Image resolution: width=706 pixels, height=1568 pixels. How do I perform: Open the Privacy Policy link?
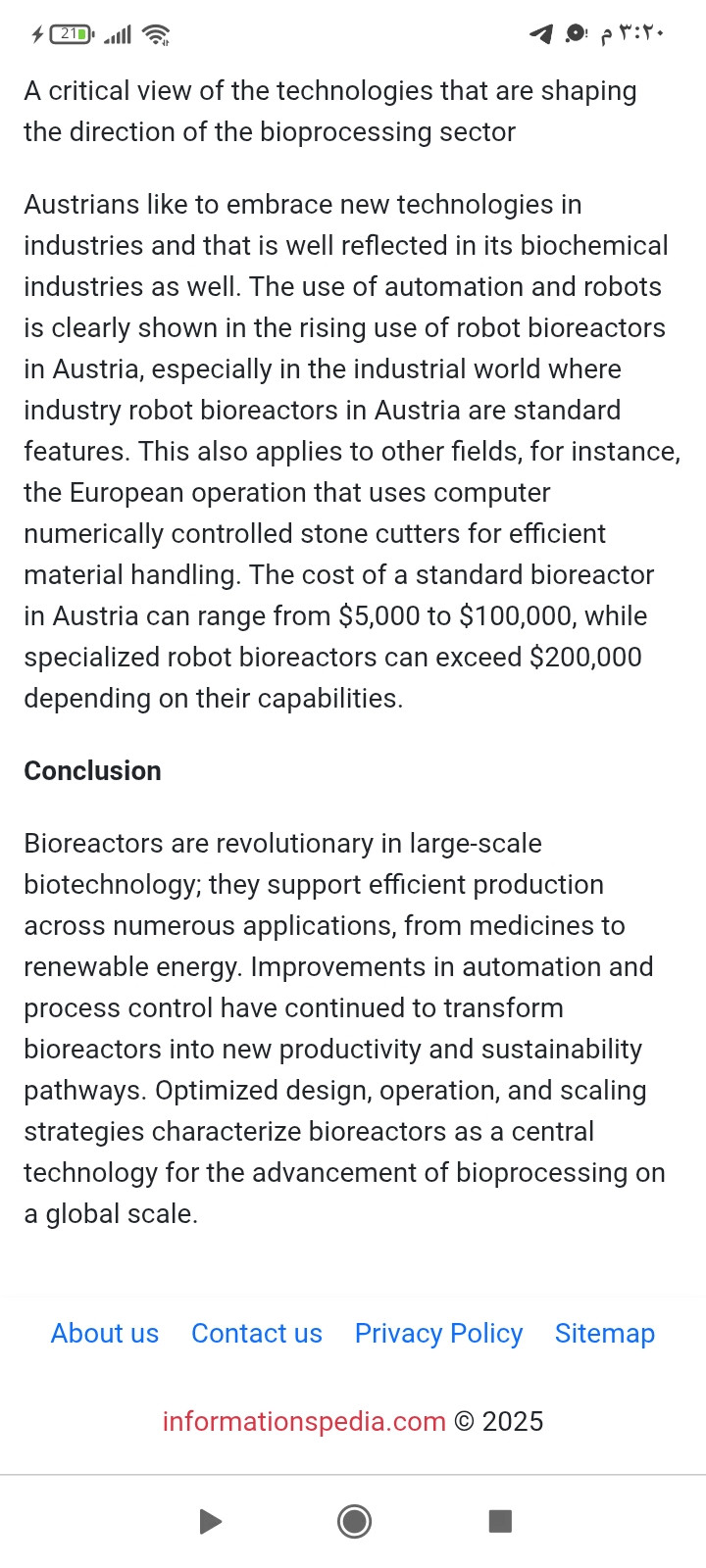click(x=438, y=1333)
